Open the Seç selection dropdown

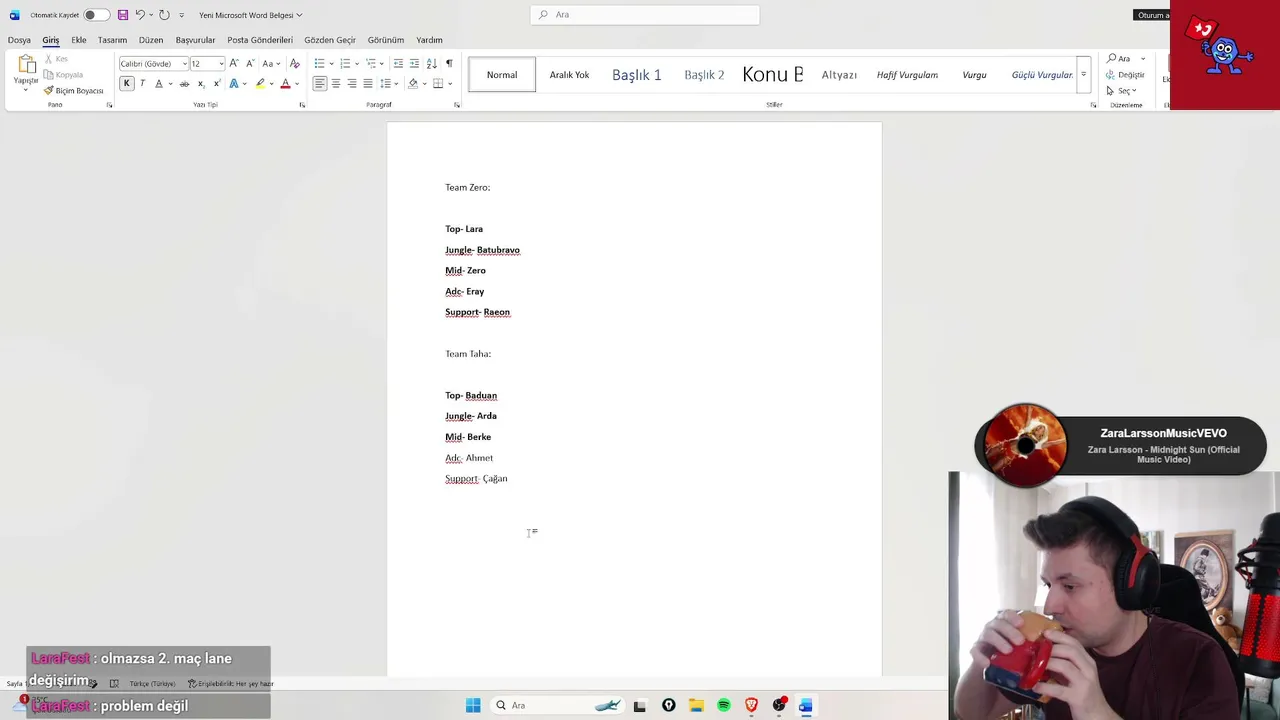[x=1123, y=91]
